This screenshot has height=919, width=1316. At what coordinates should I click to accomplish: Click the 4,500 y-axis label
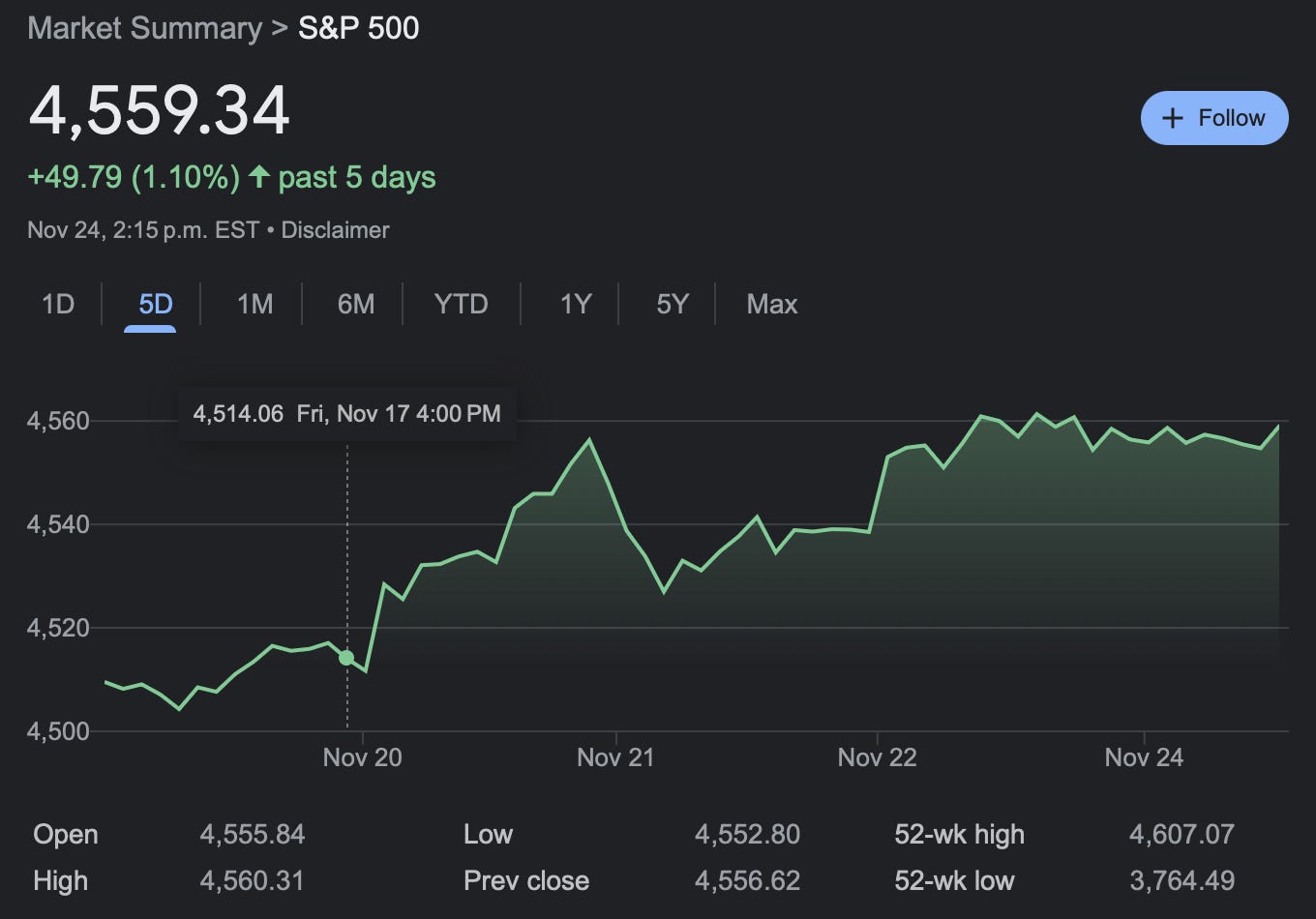click(x=58, y=731)
